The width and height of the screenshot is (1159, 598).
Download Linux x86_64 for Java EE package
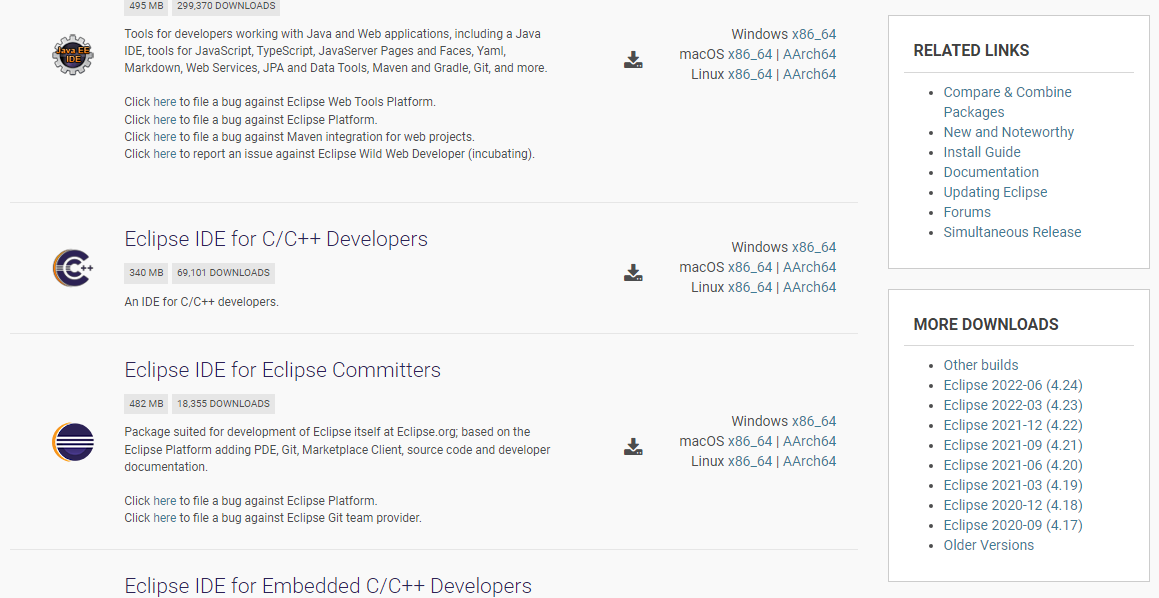(x=750, y=74)
